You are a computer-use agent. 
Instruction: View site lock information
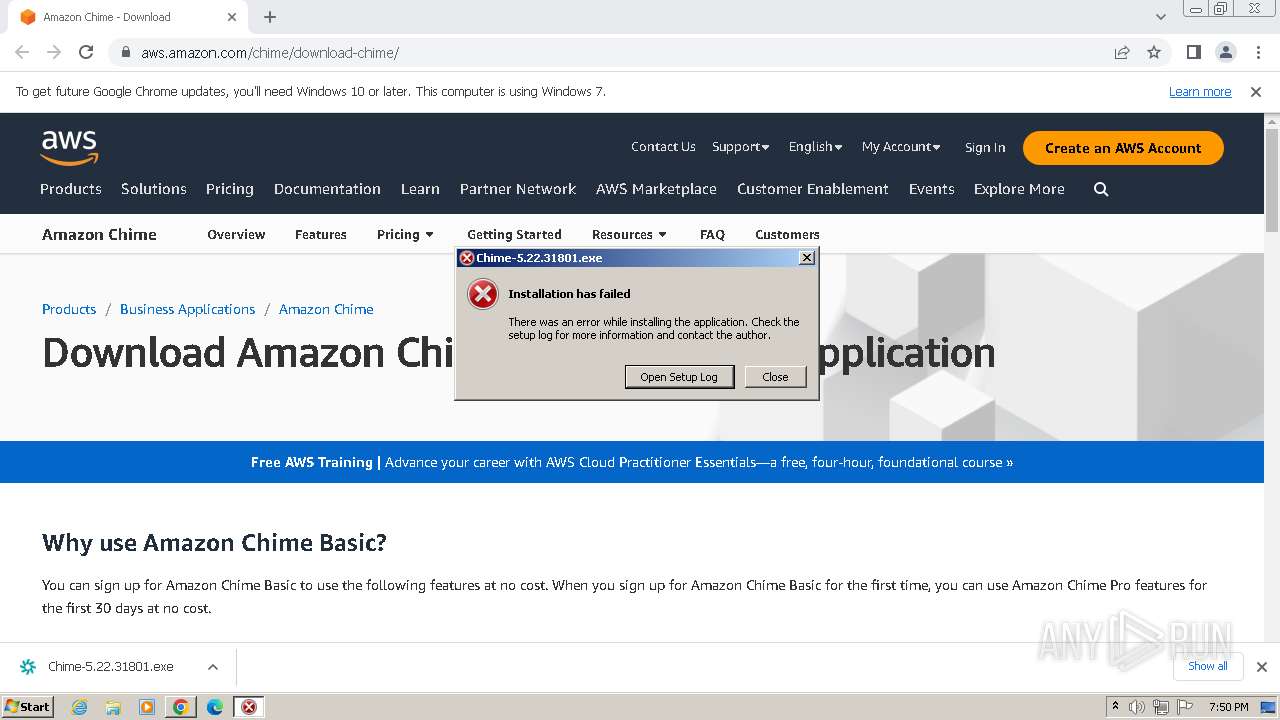[x=125, y=52]
